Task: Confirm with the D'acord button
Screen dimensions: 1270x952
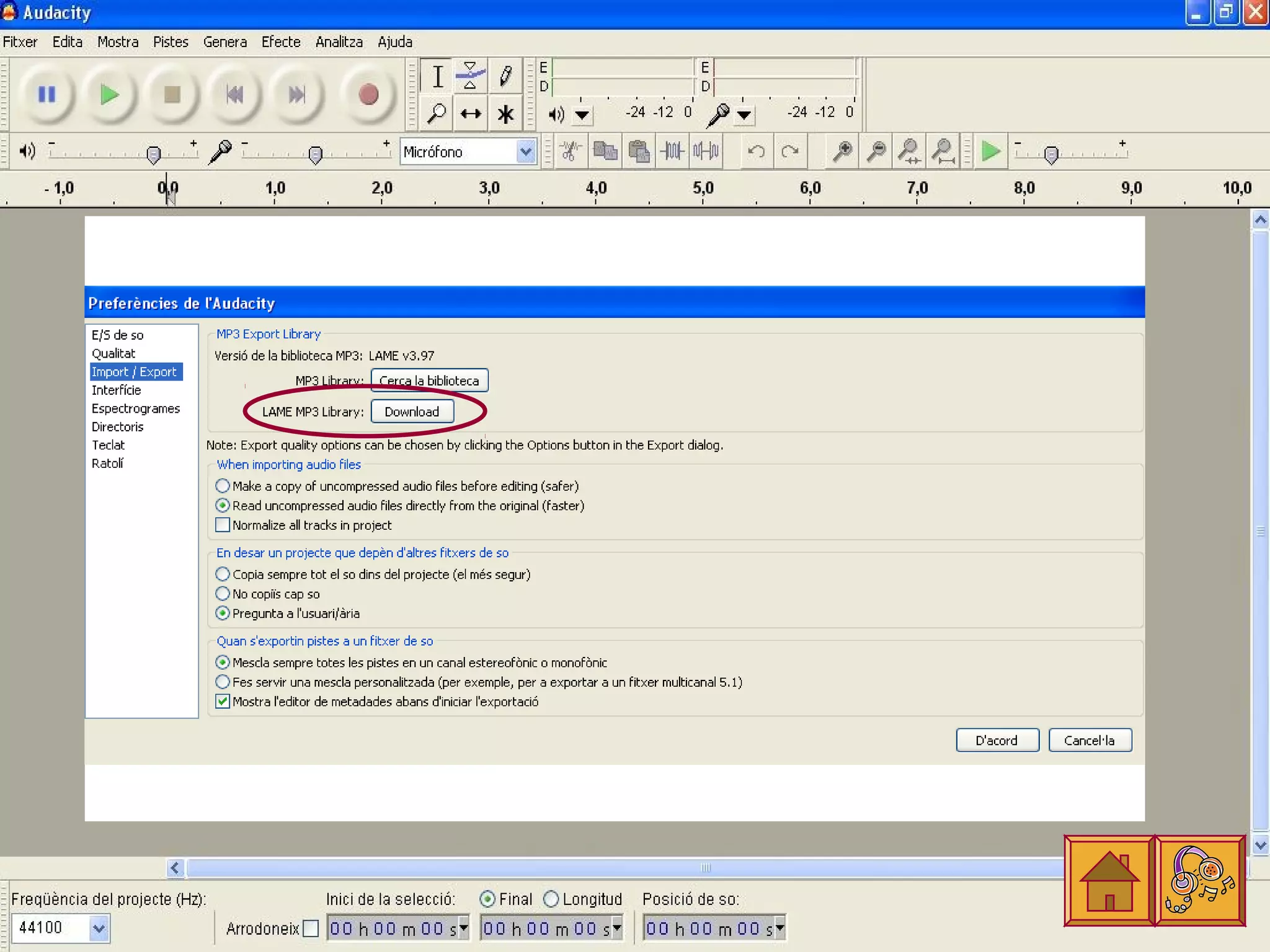Action: pos(997,740)
